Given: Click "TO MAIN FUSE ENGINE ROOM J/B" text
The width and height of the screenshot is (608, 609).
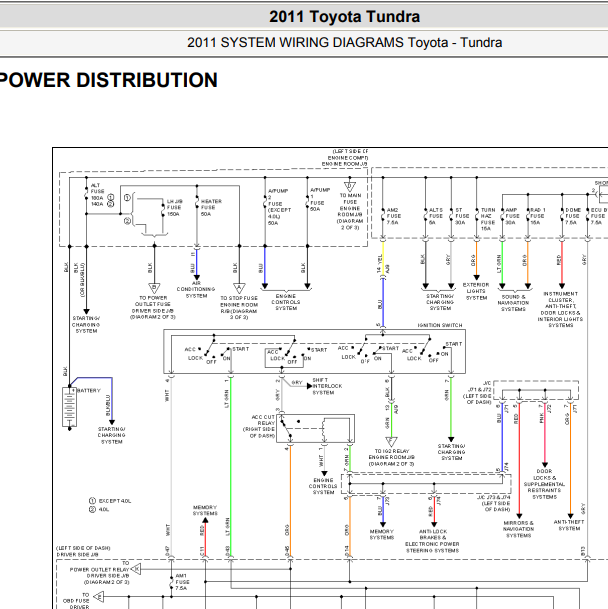Looking at the screenshot, I should coord(350,211).
